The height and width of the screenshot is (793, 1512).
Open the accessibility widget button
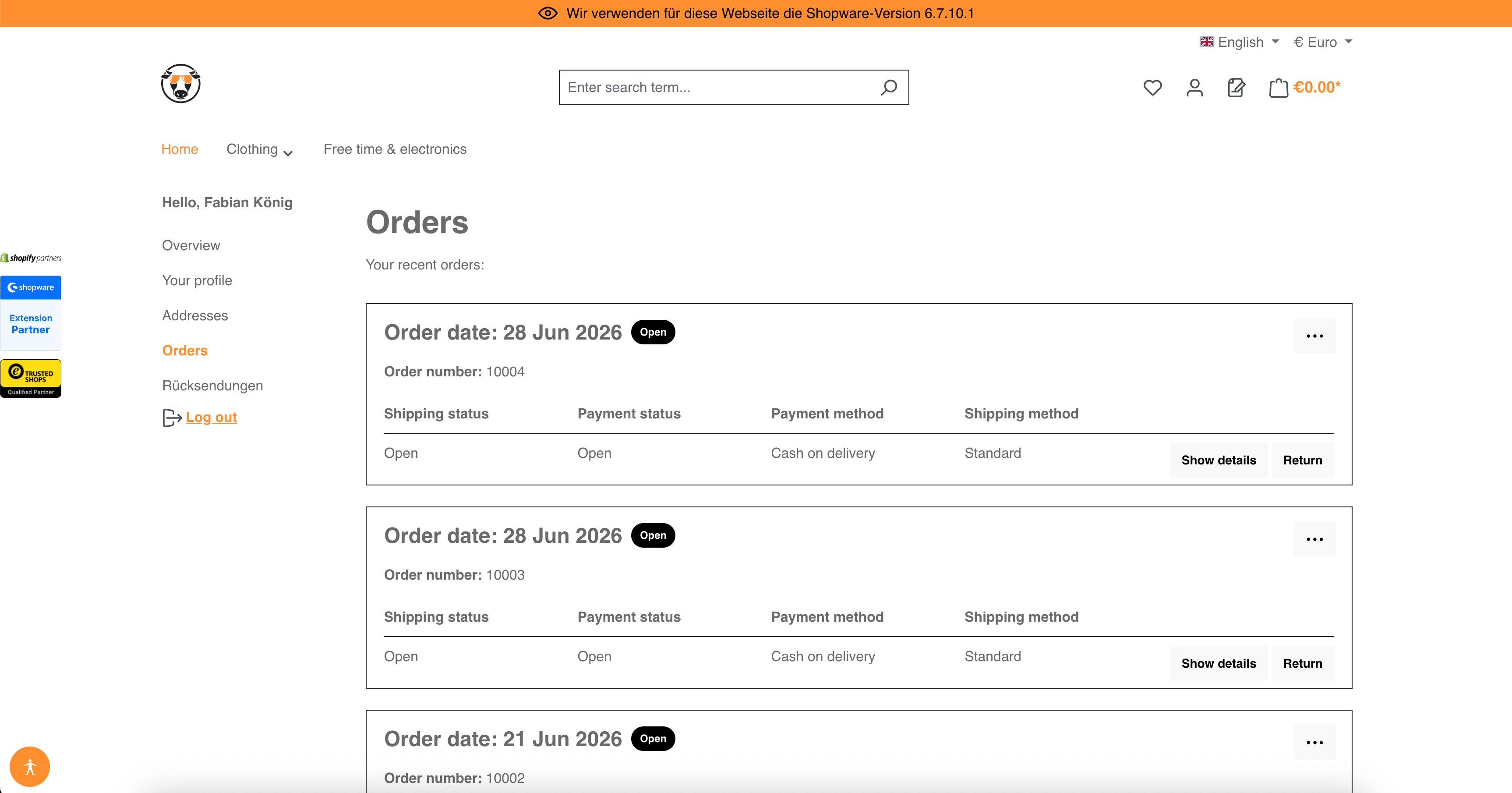30,767
